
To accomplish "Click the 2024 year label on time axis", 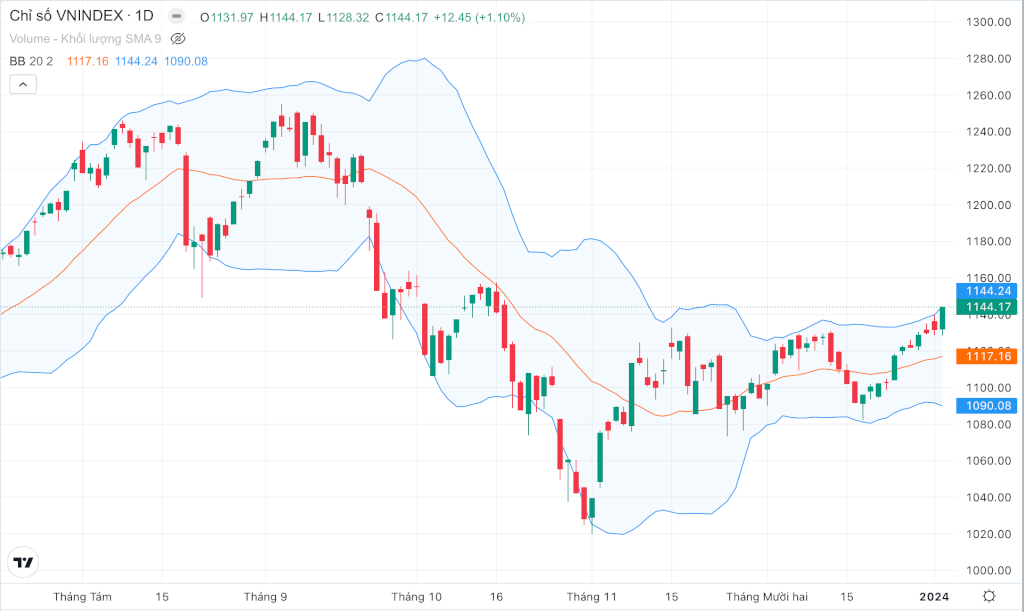I will coord(934,597).
